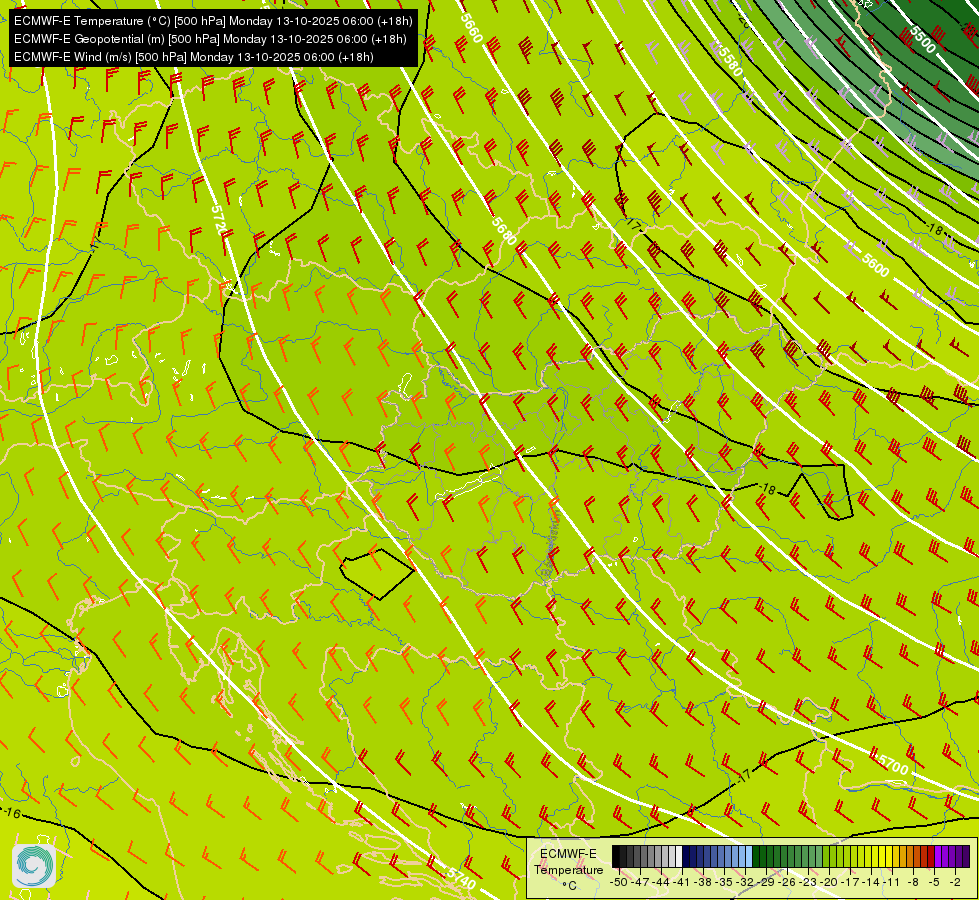Click the 5580 geopotential contour label
The width and height of the screenshot is (979, 900).
click(729, 59)
